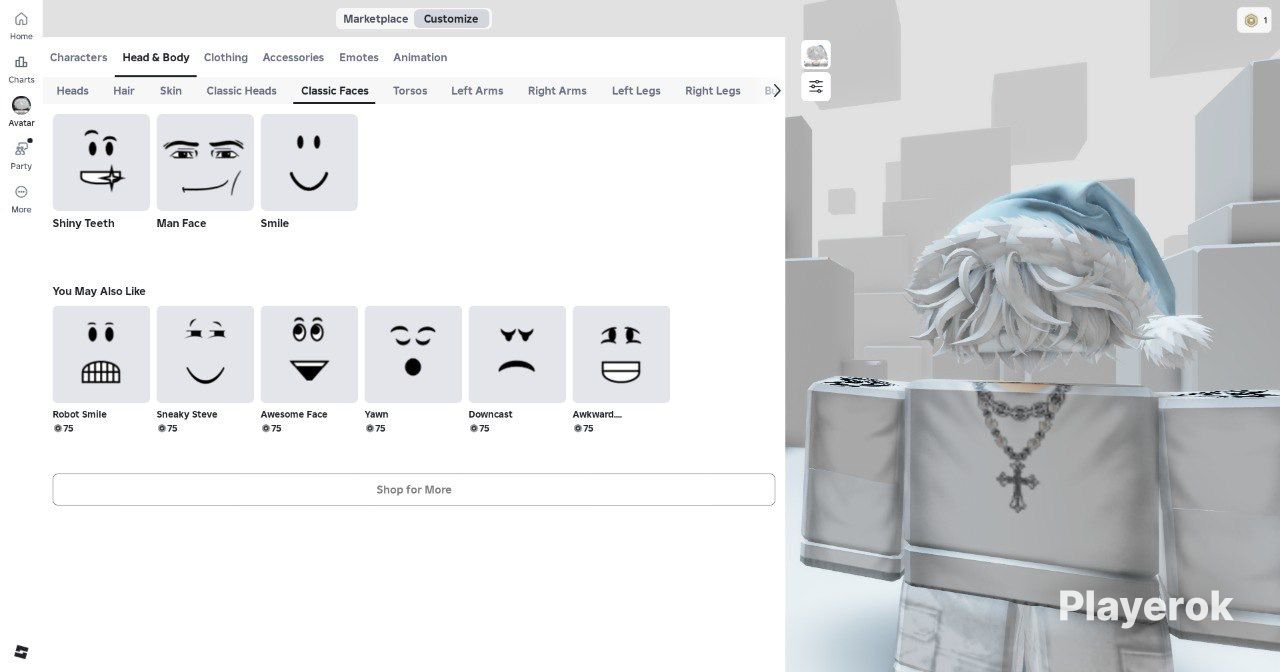This screenshot has height=672, width=1280.
Task: Click the Shop for More button
Action: click(414, 490)
